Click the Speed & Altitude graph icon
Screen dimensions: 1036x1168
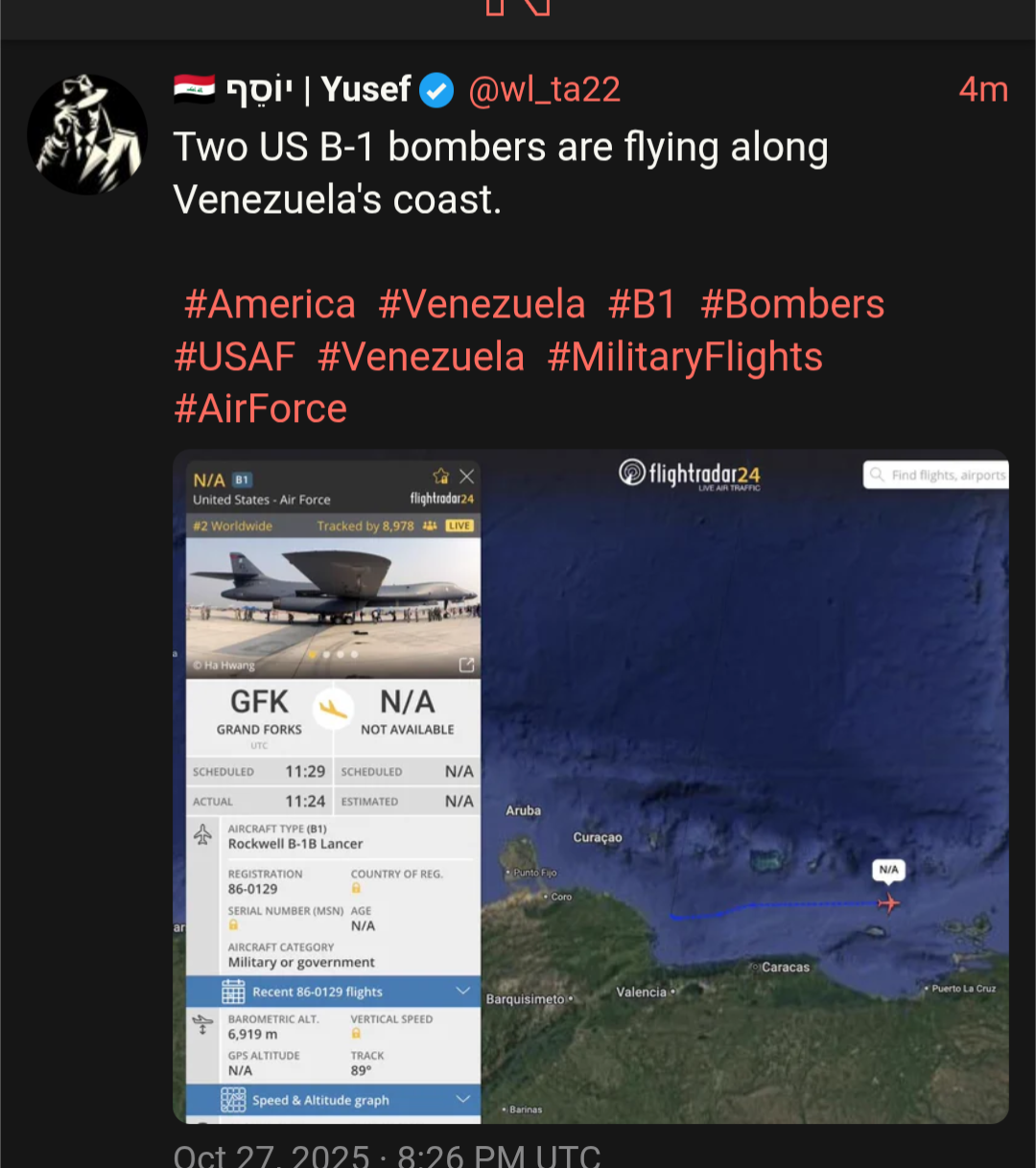233,1100
